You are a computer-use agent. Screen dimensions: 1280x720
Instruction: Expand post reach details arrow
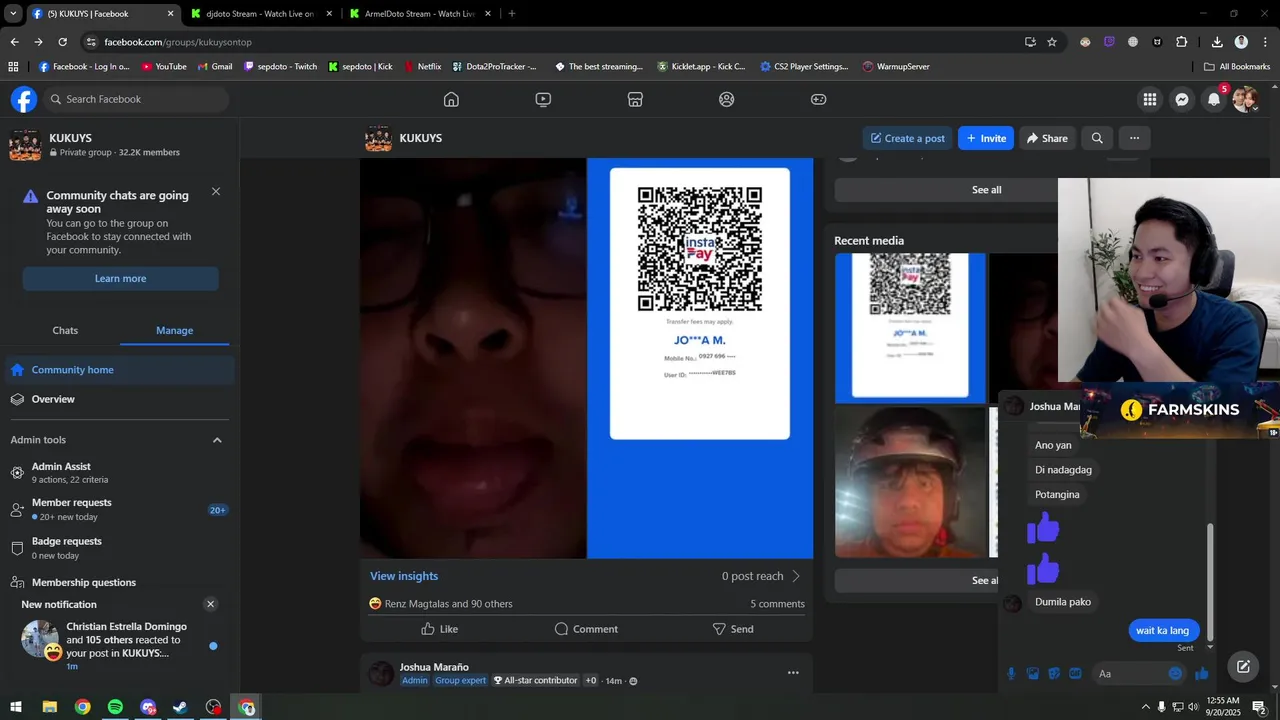pos(796,576)
